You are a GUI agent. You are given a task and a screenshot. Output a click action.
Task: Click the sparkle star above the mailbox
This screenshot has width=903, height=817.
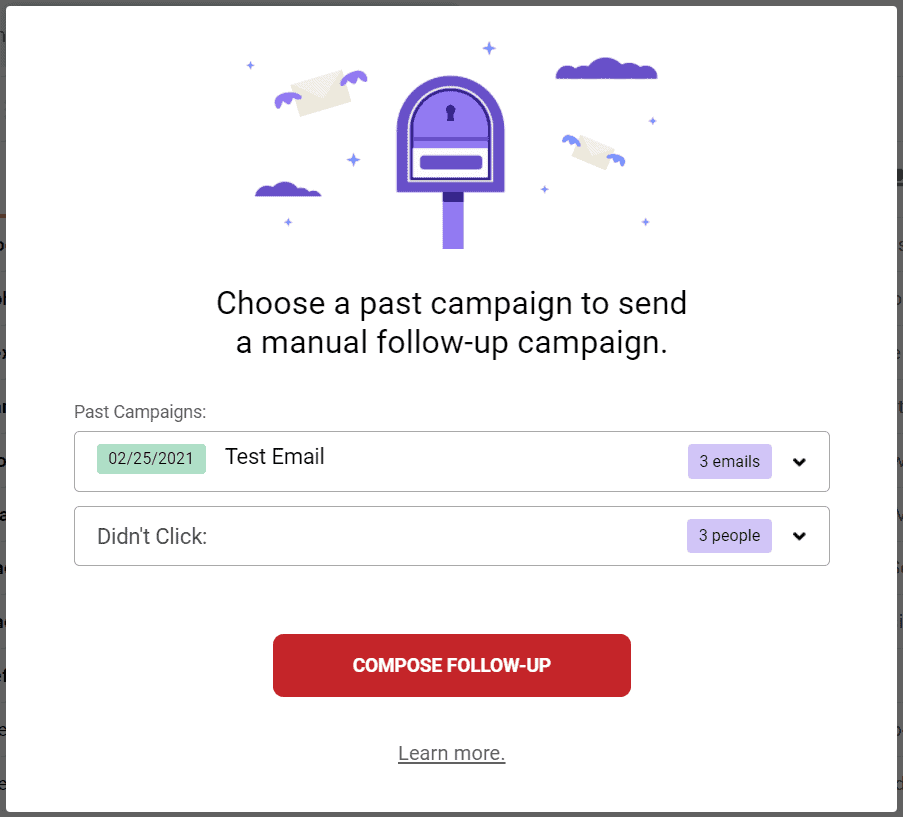(x=489, y=48)
